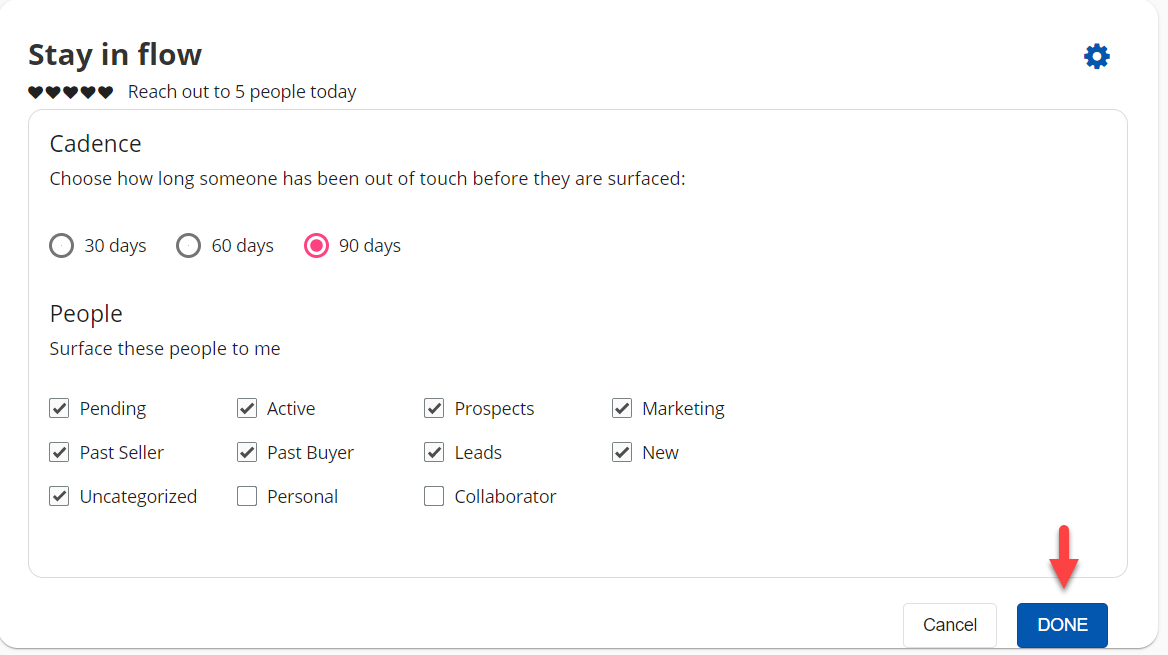Uncheck the New people checkbox

[x=622, y=453]
